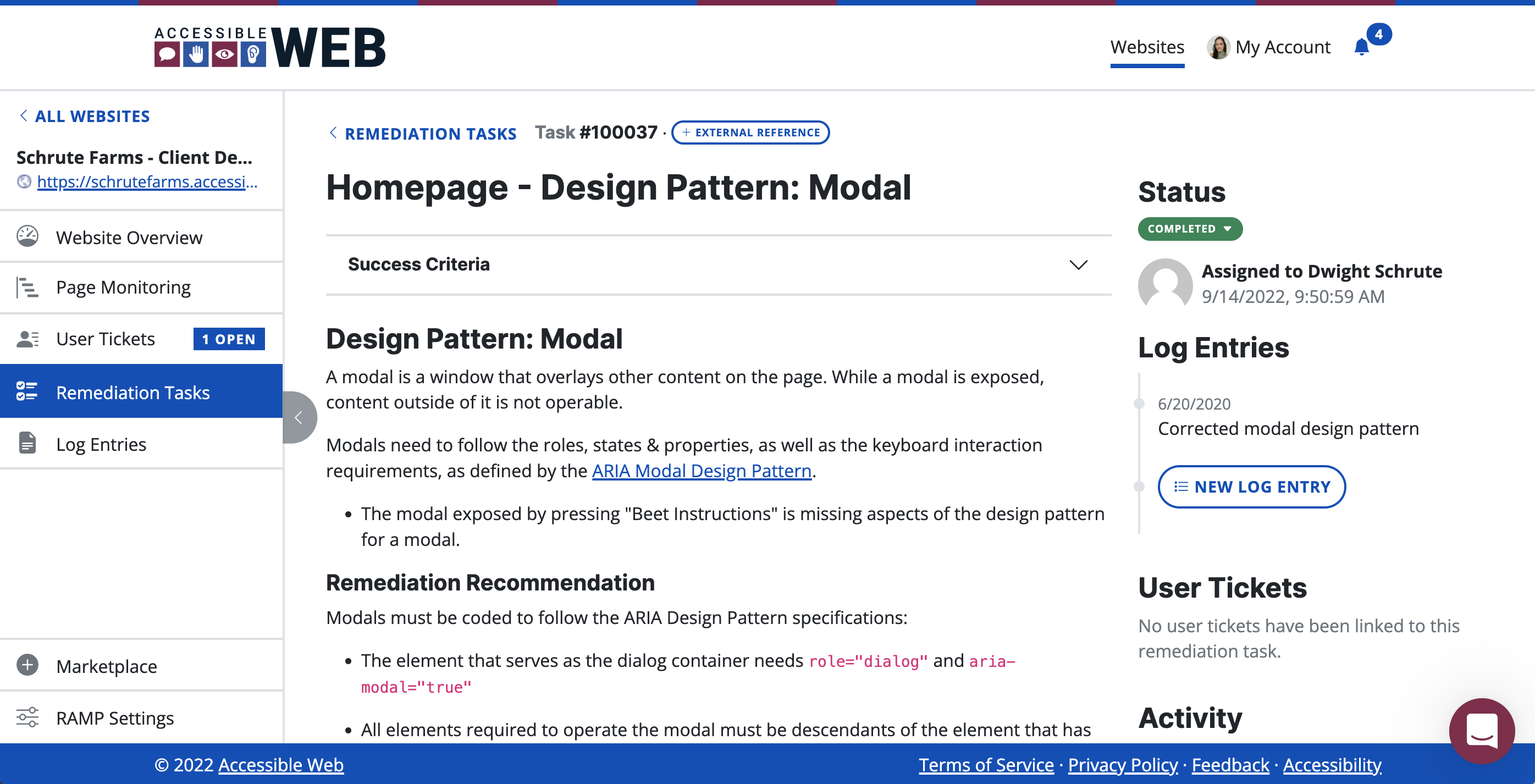Click the 1 OPEN tickets badge
The height and width of the screenshot is (784, 1535).
[229, 339]
